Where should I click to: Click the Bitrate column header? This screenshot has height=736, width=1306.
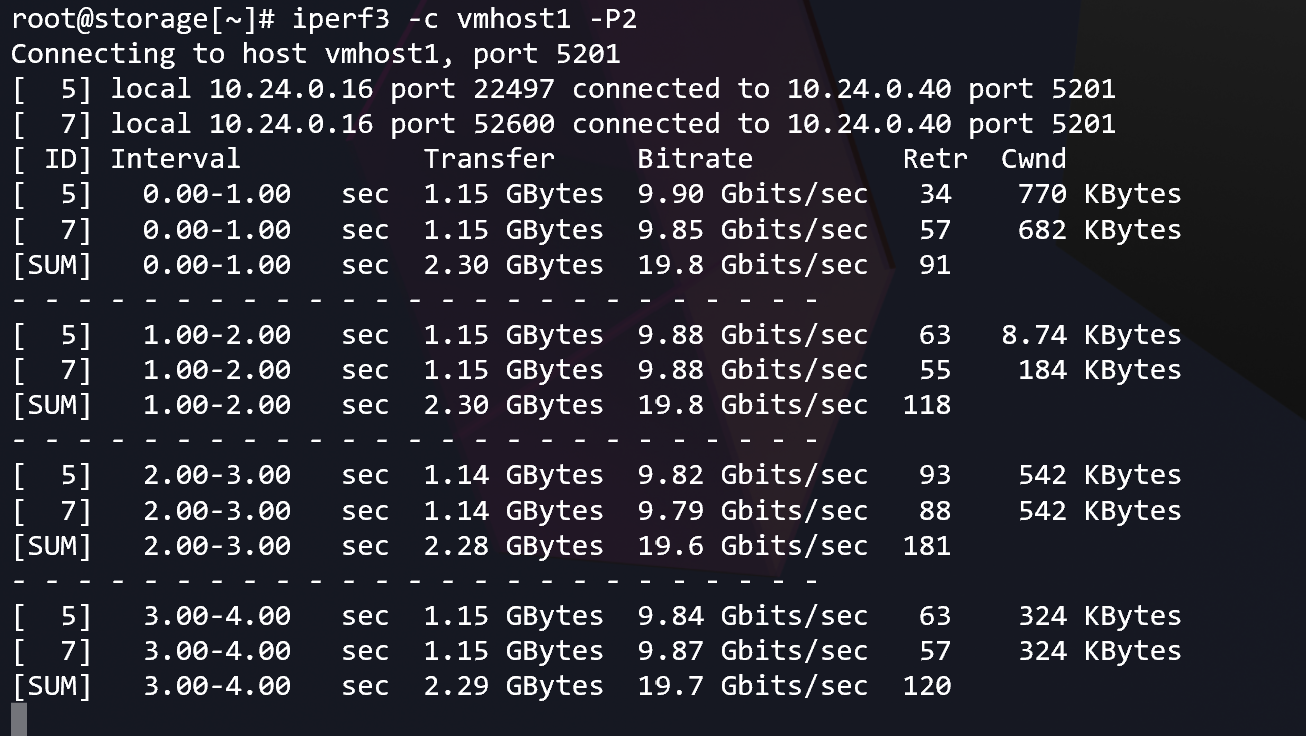tap(695, 159)
